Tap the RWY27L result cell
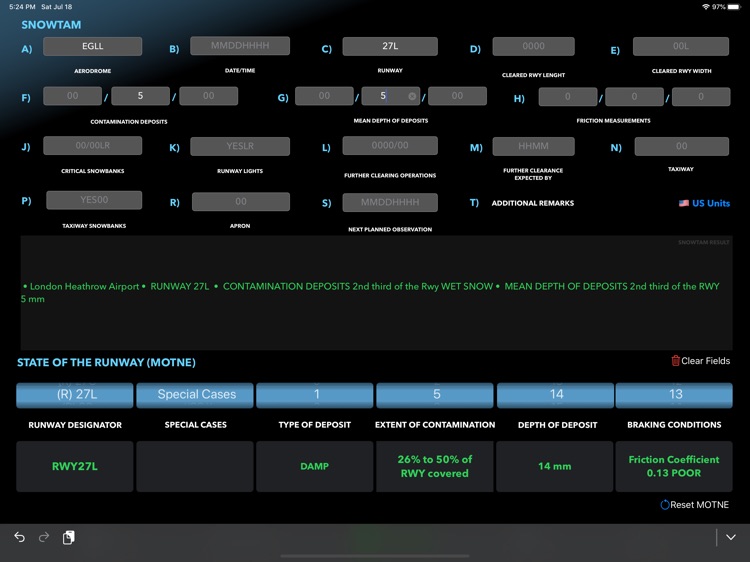The width and height of the screenshot is (750, 562). (x=75, y=466)
